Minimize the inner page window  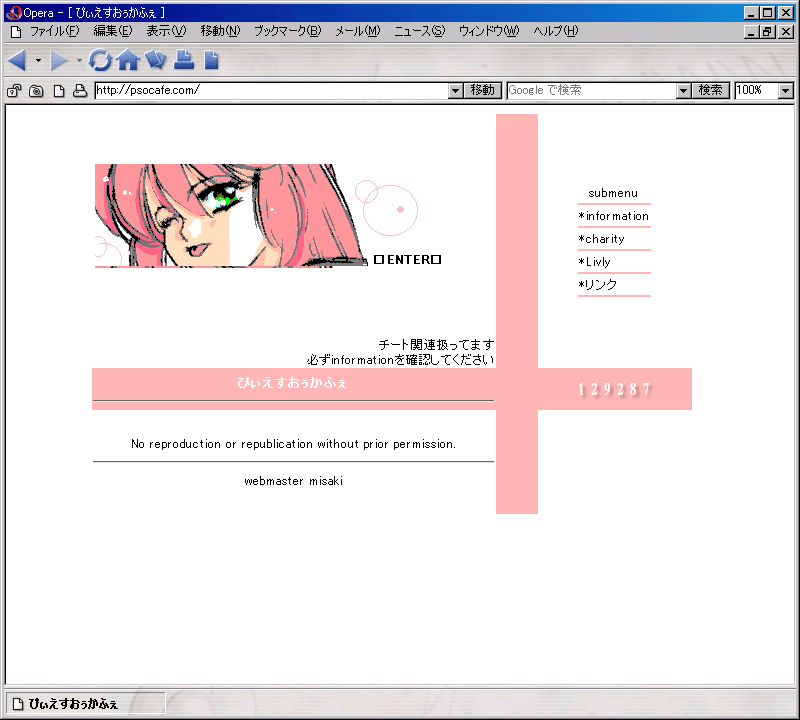(751, 32)
